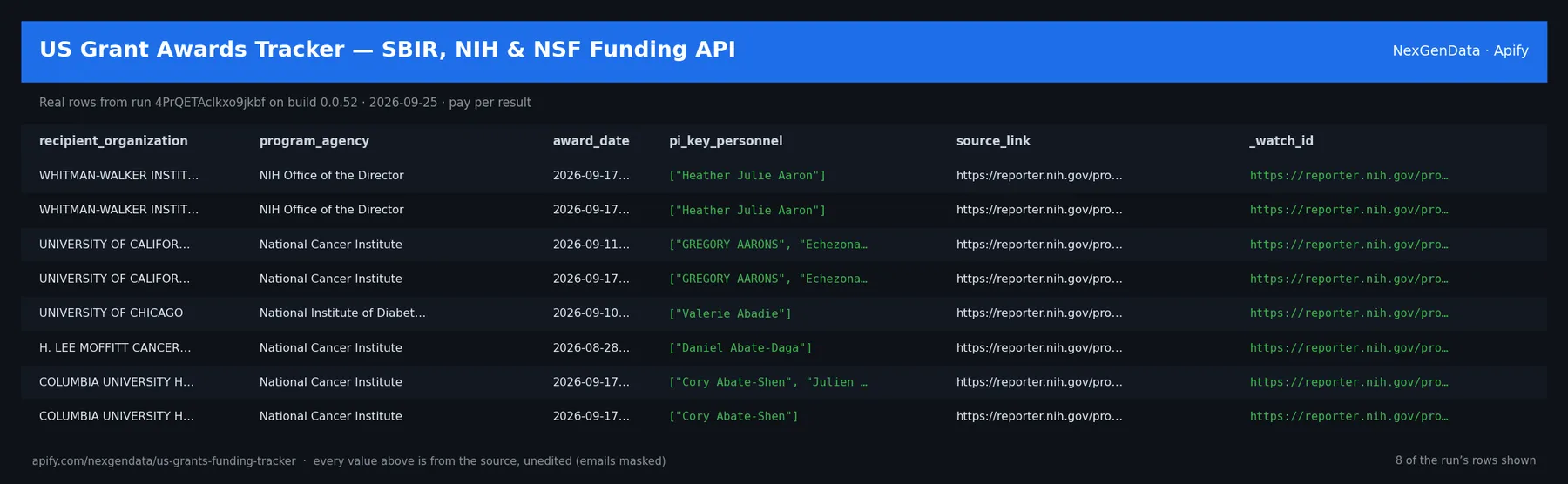Click award date in the Columbia row with Julien

591,382
